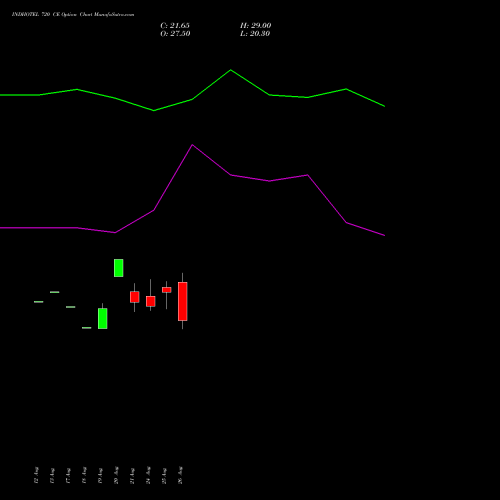Image resolution: width=500 pixels, height=500 pixels.
Task: Click the '24 Aug' date axis label
Action: tap(148, 475)
